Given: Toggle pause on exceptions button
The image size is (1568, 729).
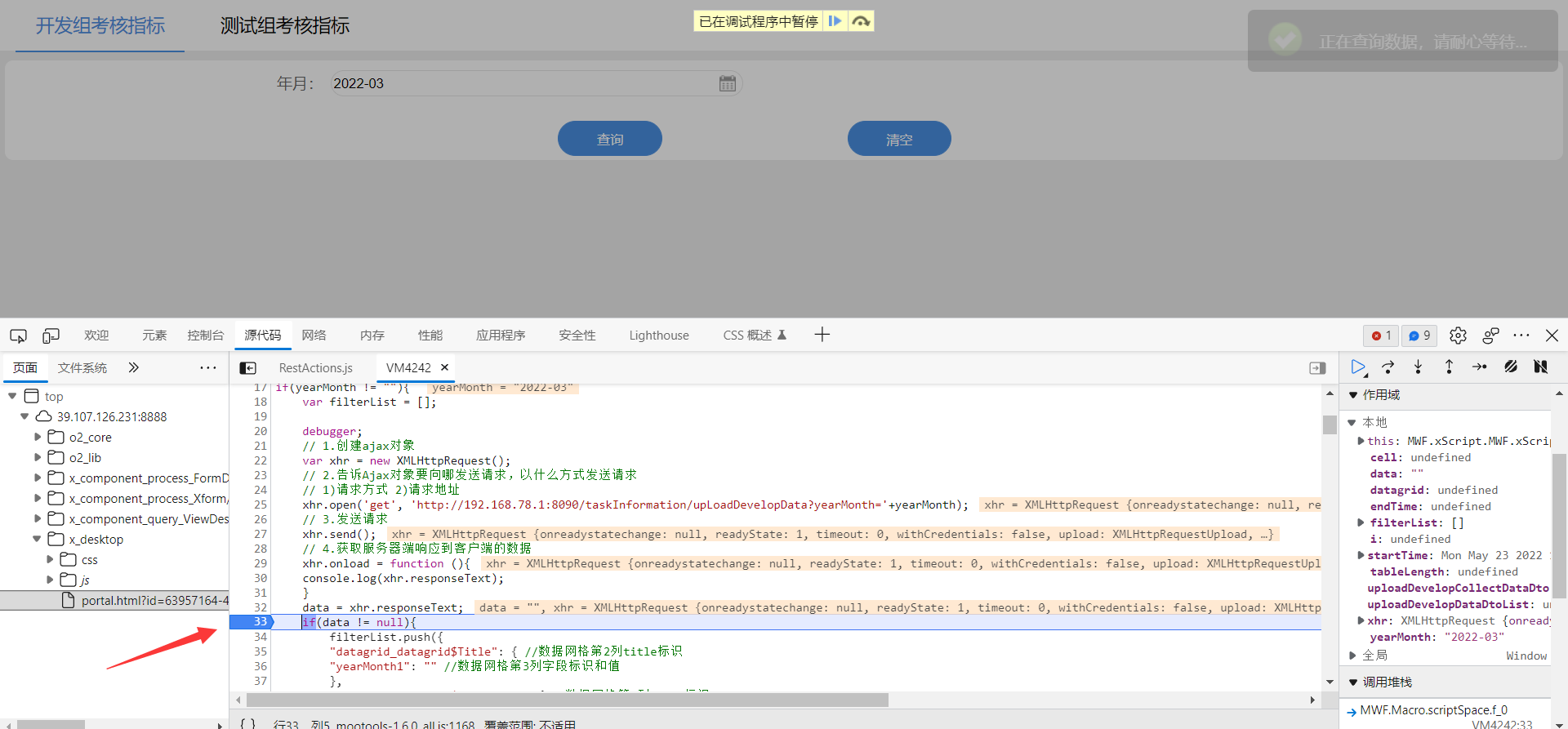Looking at the screenshot, I should 1540,367.
